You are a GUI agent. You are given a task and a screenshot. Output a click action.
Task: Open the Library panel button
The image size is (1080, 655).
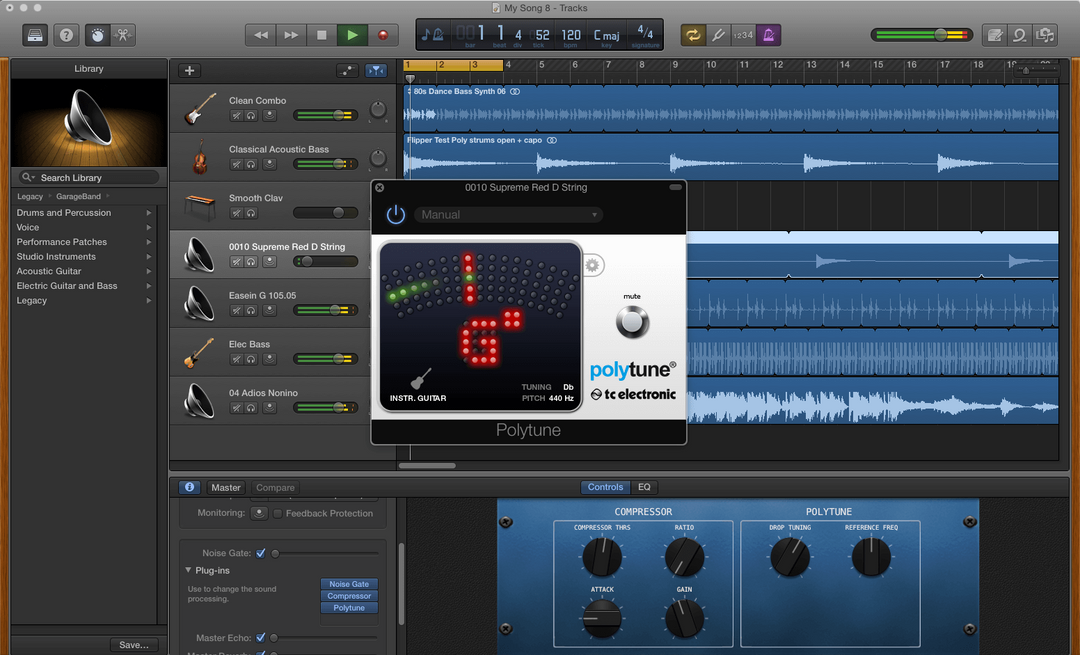click(35, 34)
